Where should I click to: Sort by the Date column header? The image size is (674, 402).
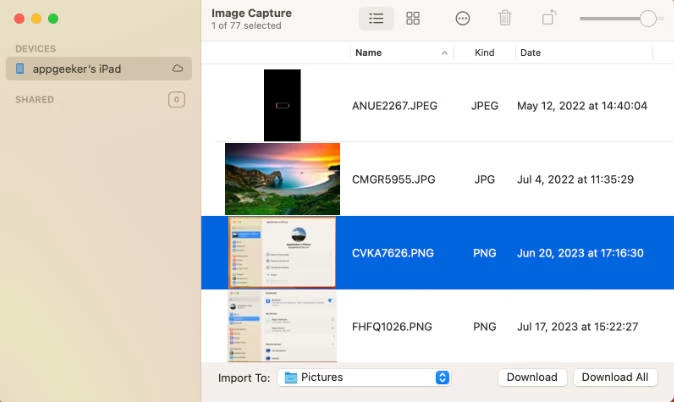530,52
